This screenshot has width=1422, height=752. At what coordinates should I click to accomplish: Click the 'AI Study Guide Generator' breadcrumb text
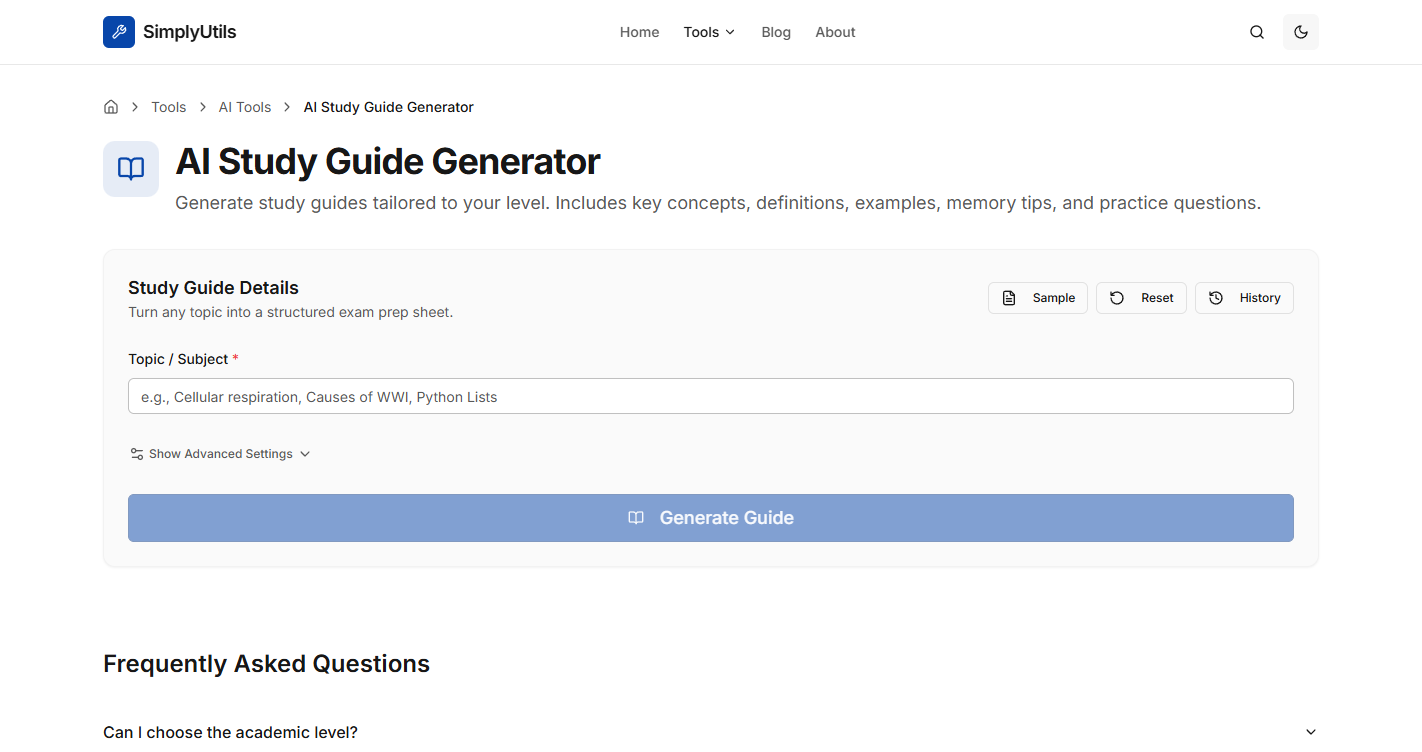[x=389, y=107]
